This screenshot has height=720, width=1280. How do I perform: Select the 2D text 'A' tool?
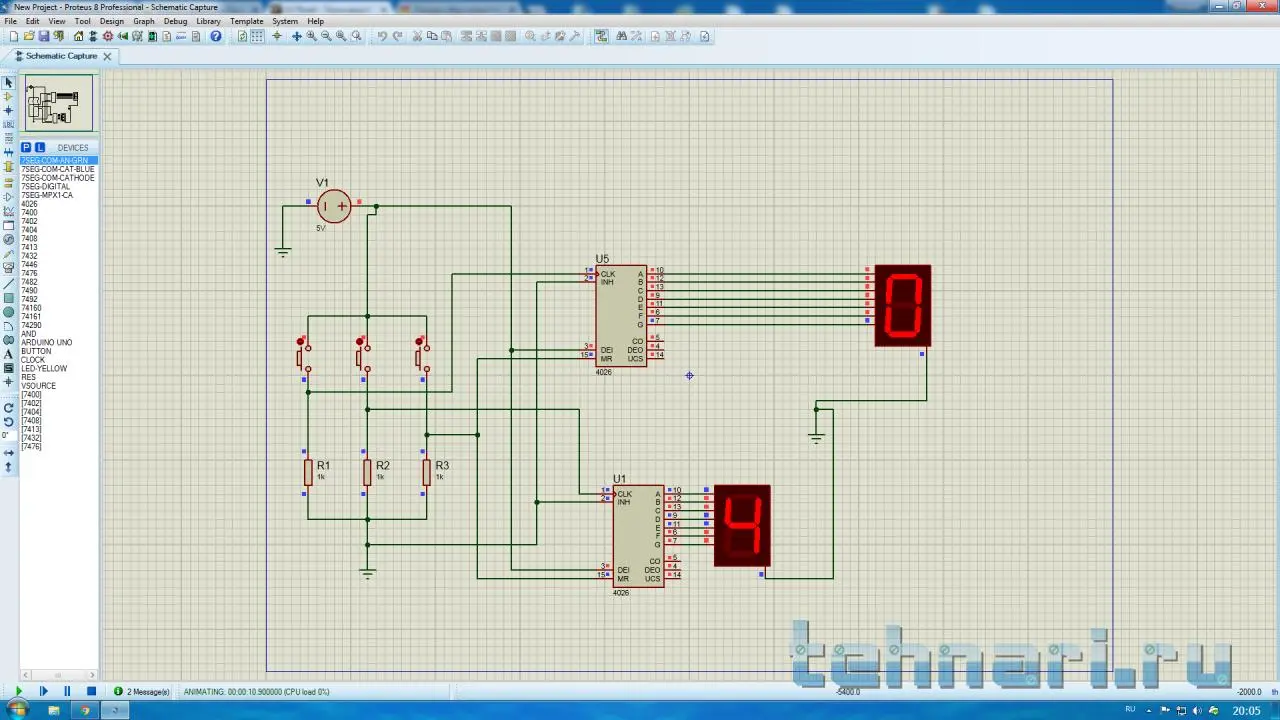(9, 354)
